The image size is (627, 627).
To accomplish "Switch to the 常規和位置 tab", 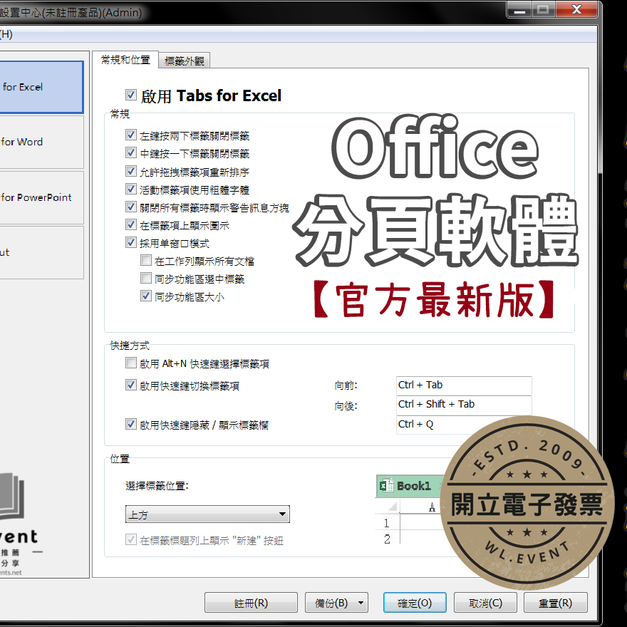I will 125,60.
